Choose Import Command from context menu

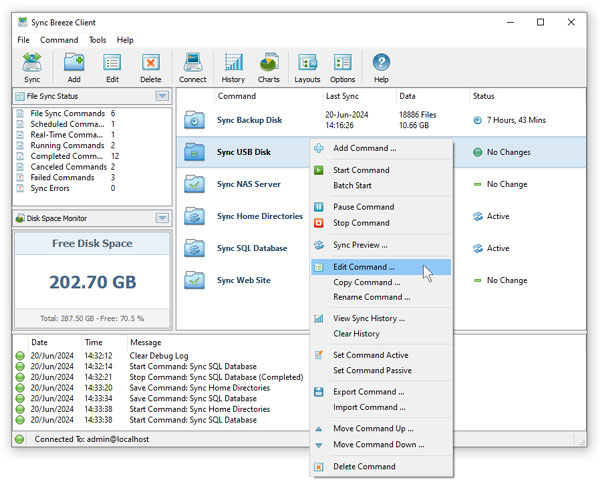[x=381, y=407]
